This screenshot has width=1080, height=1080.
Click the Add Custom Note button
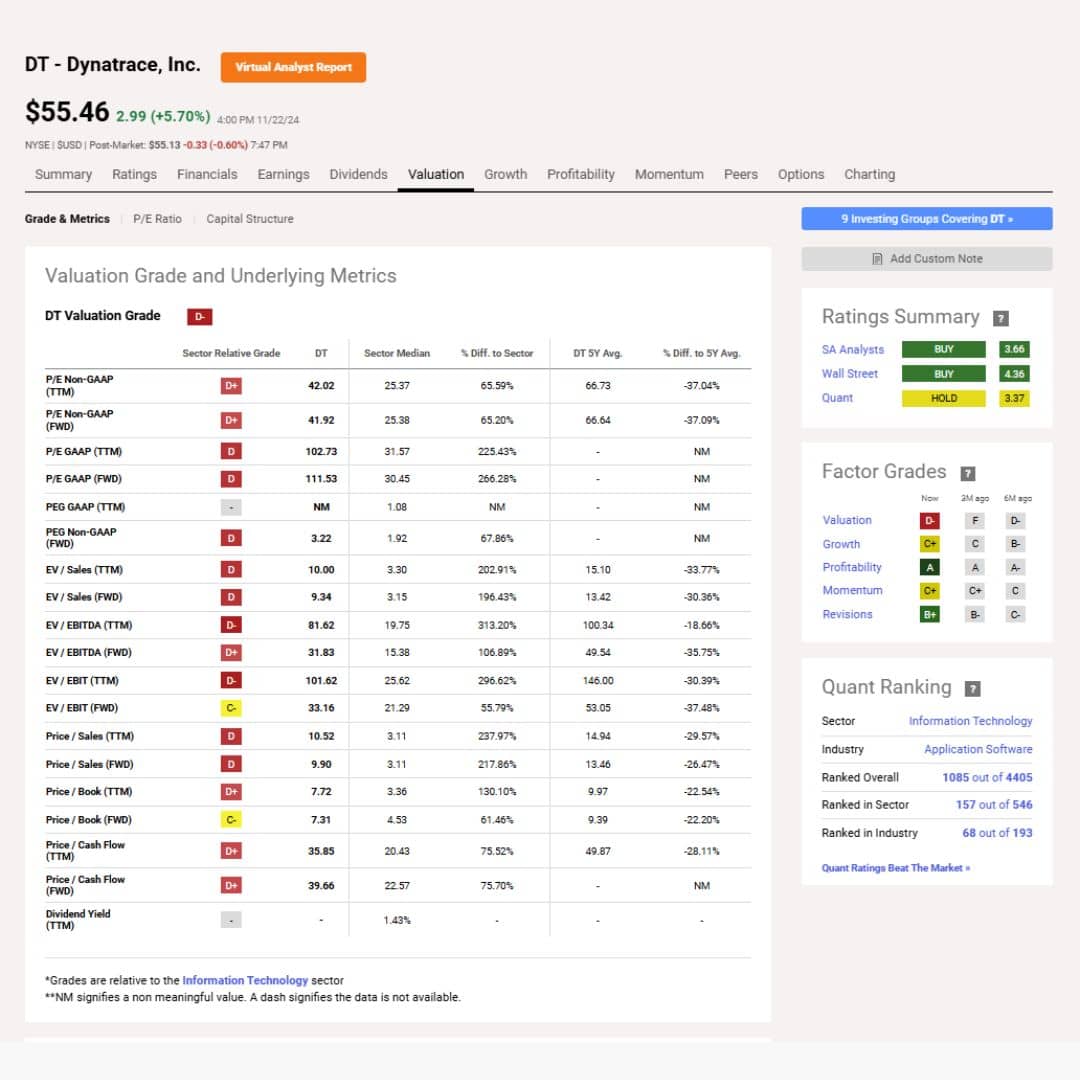(x=926, y=259)
